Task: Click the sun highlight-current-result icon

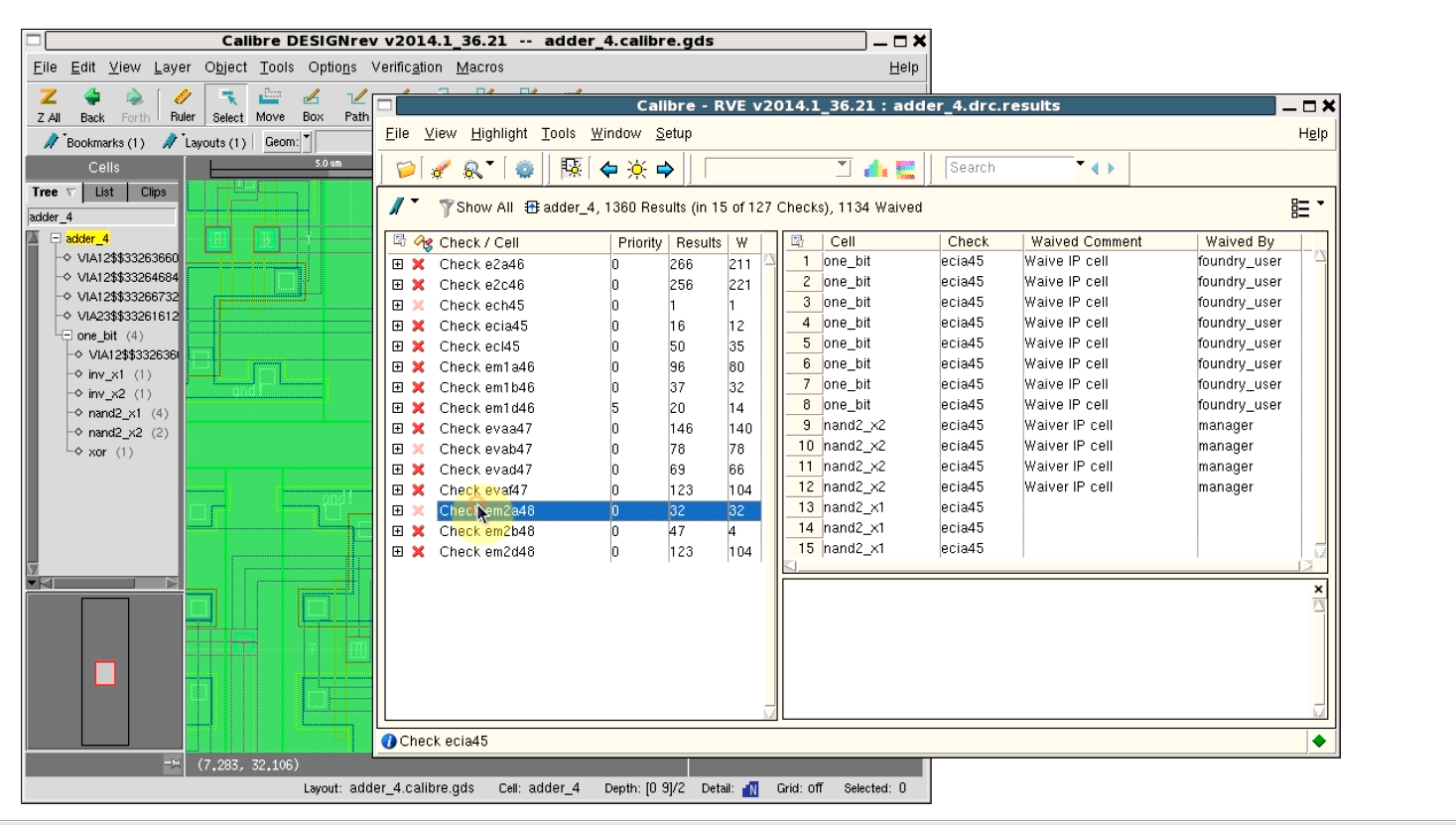Action: (x=636, y=169)
